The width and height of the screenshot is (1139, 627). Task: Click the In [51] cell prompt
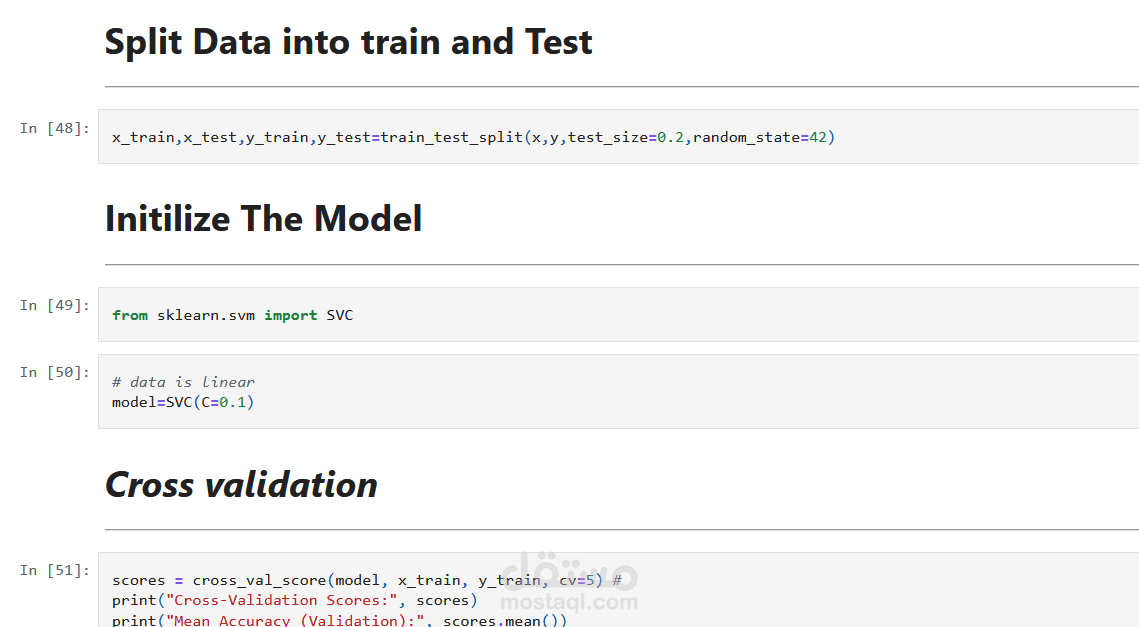(54, 571)
